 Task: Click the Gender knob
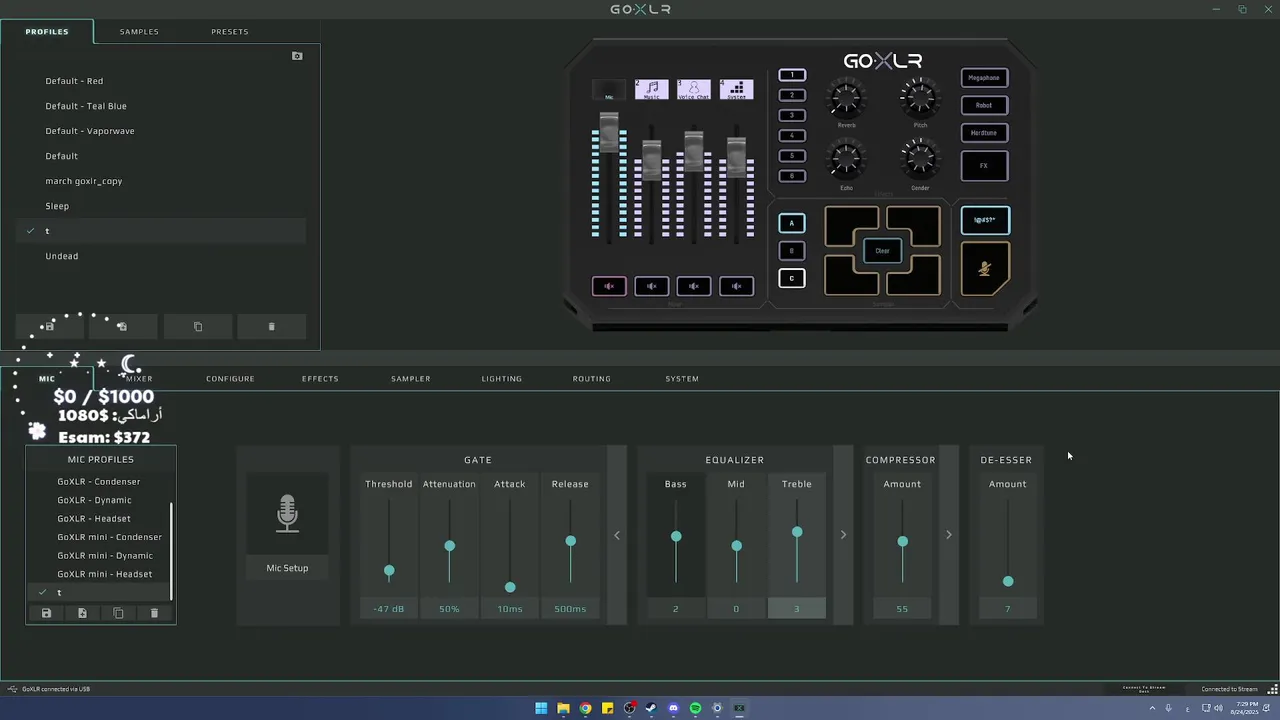tap(920, 160)
